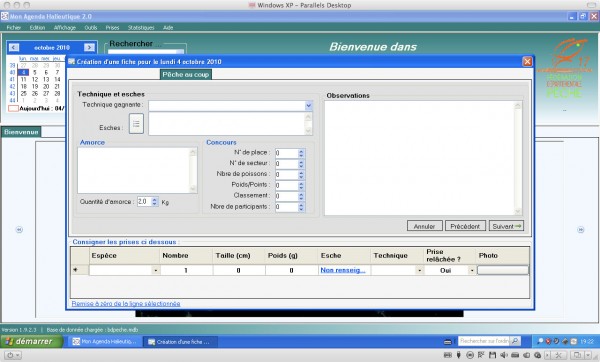Click inside the Esches text box
The image size is (600, 362).
pyautogui.click(x=227, y=124)
